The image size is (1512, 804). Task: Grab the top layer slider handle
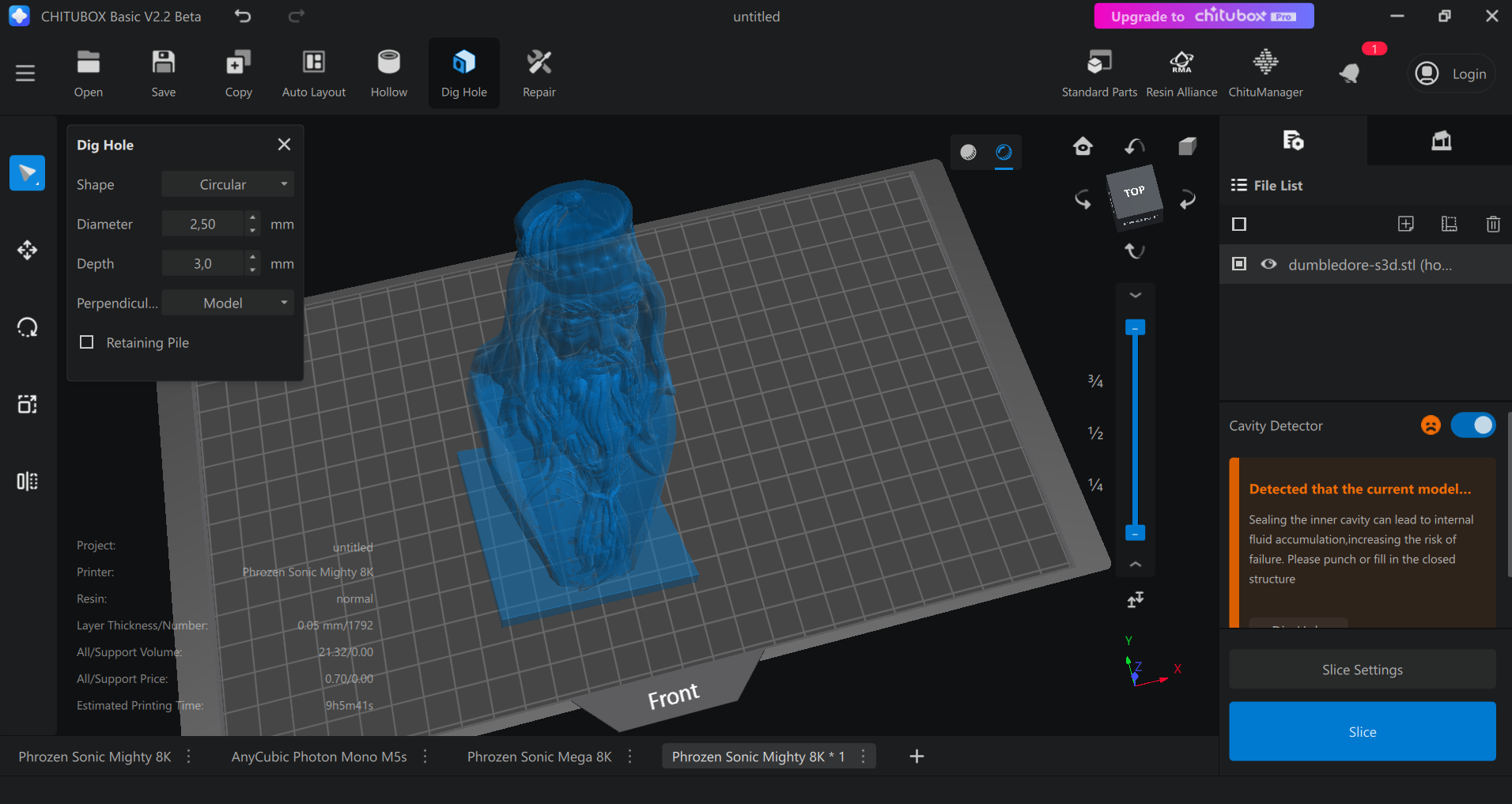click(1135, 327)
